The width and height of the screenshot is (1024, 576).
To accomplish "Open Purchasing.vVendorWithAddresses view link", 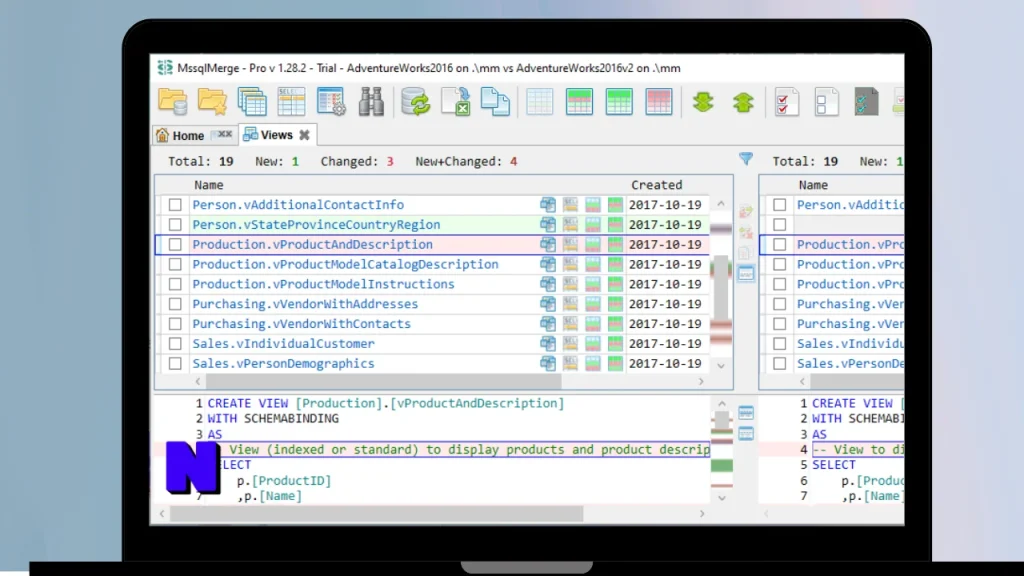I will [x=305, y=304].
